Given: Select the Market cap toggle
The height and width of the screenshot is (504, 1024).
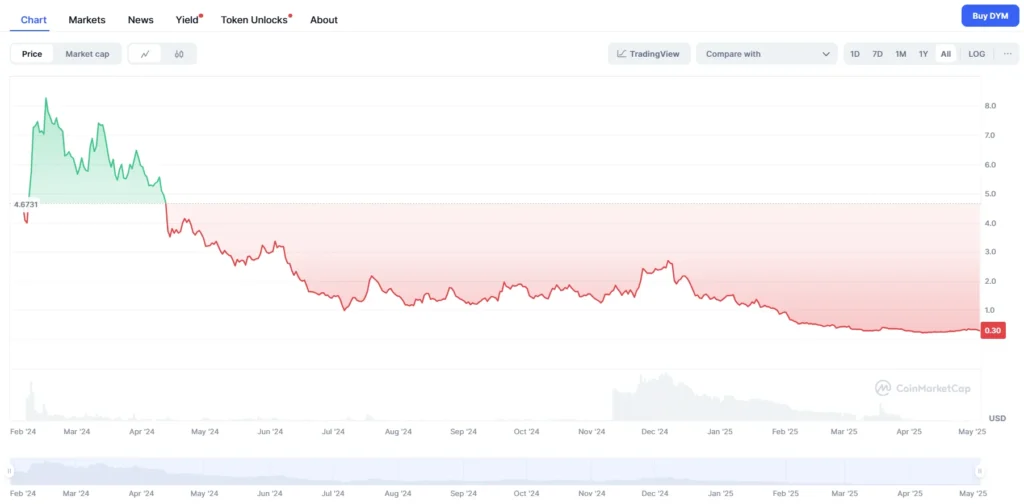Looking at the screenshot, I should 88,54.
